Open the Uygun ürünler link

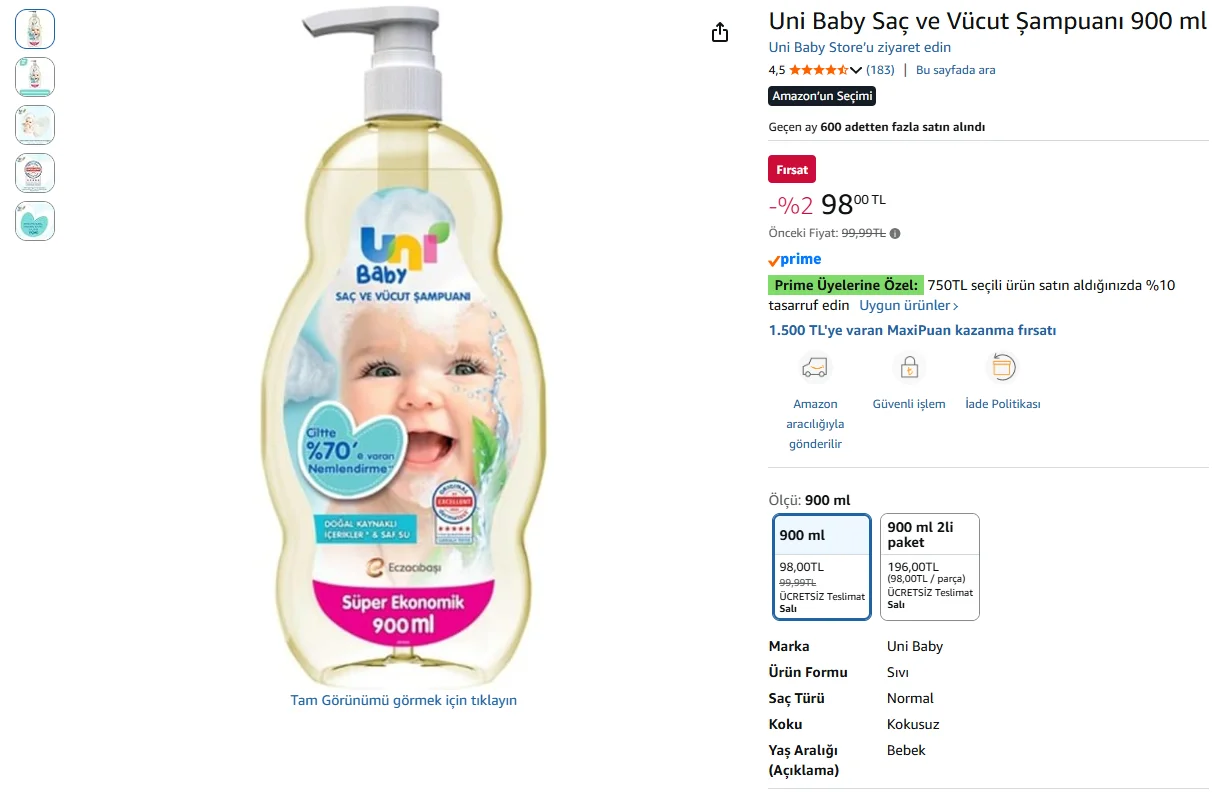pos(909,305)
